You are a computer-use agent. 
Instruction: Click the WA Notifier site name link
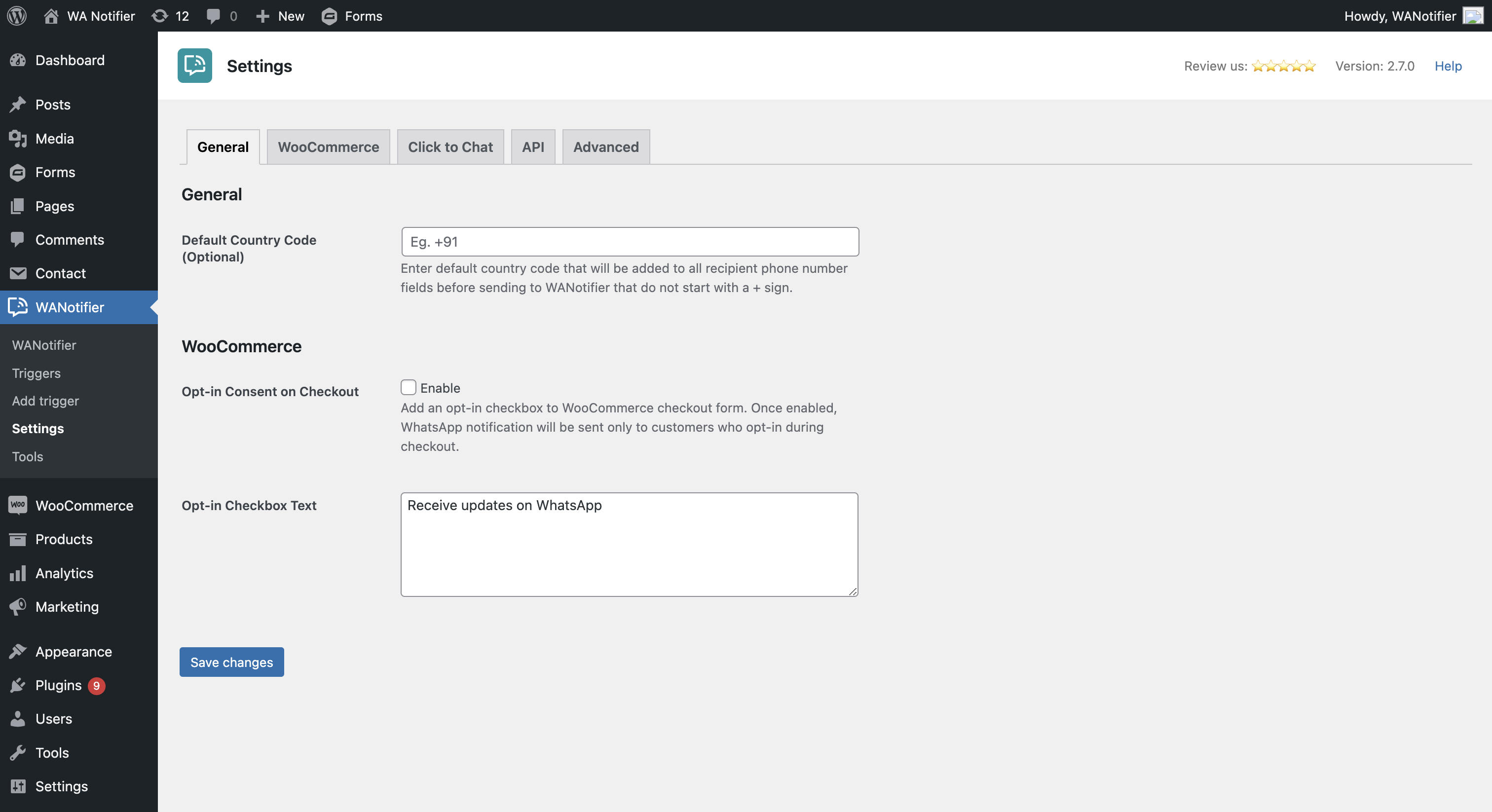[x=101, y=16]
